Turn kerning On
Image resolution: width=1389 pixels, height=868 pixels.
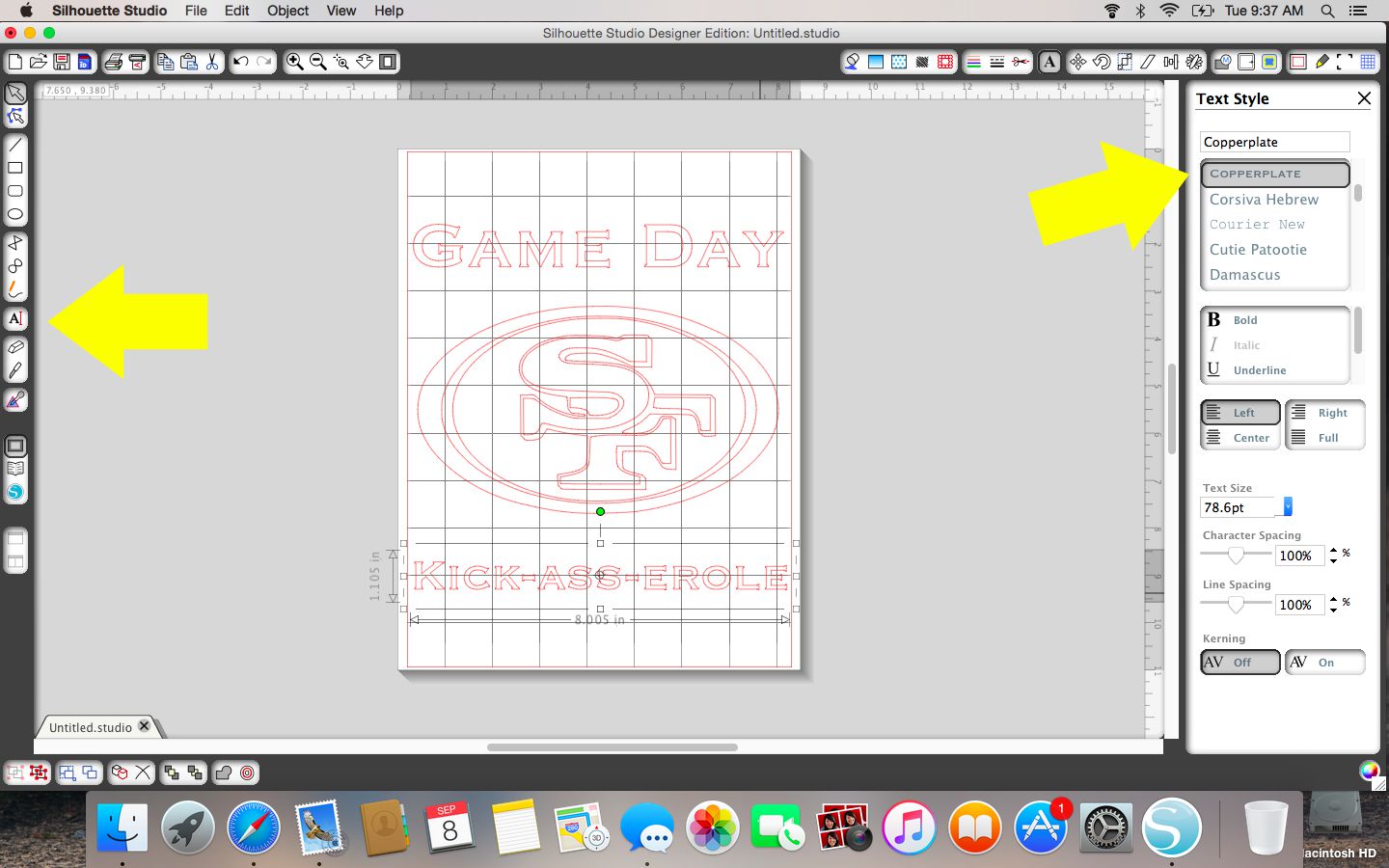(1325, 663)
